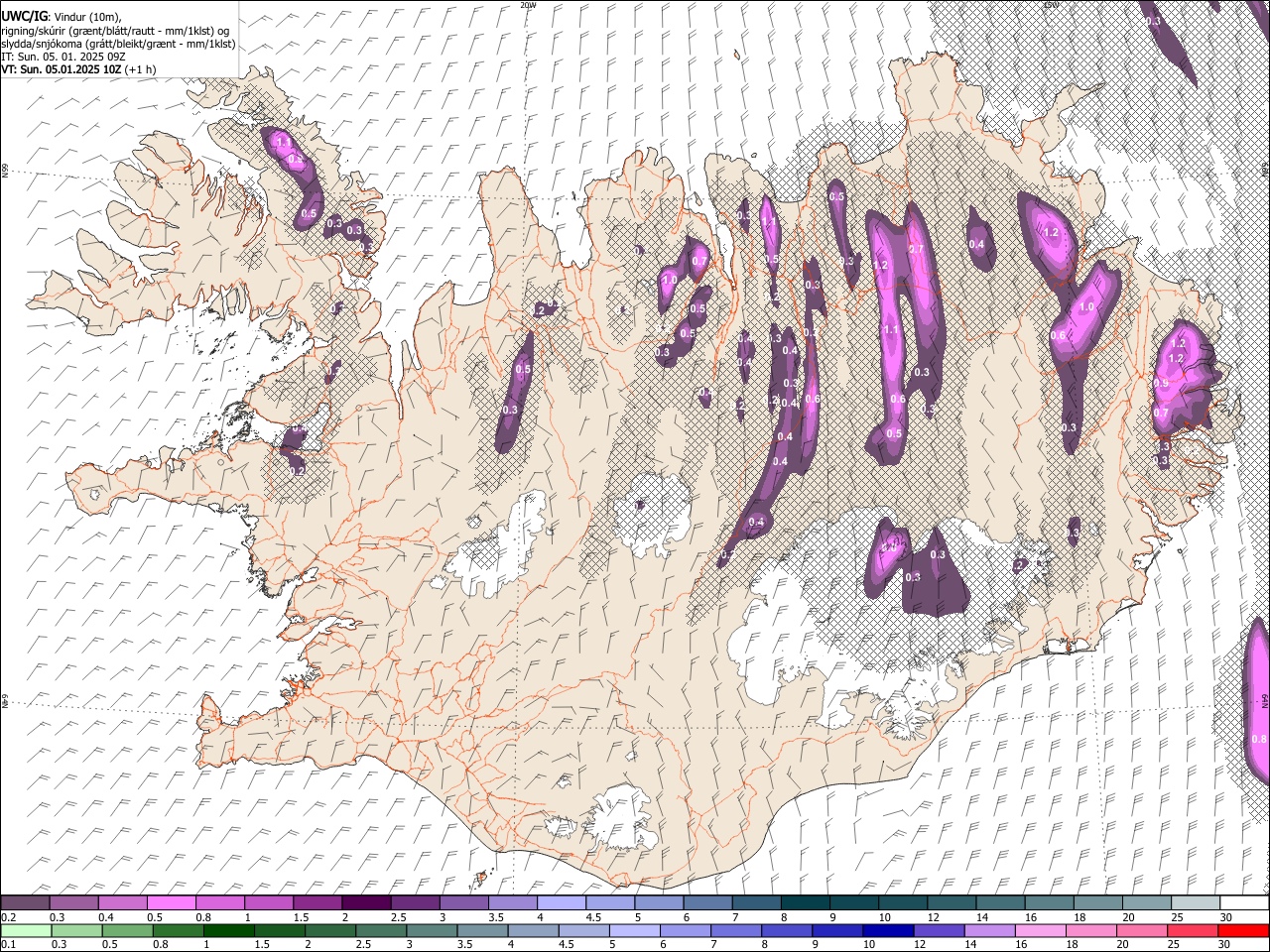Select the bottom-row red-pink swatch starting at 25
Screen dimensions: 1270x952
tap(1192, 930)
